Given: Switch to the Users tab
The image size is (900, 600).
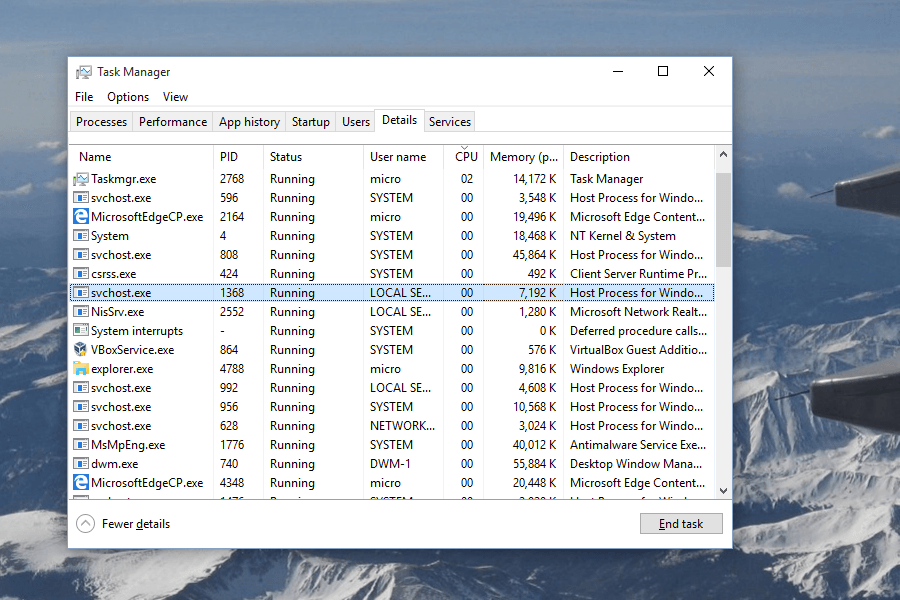Looking at the screenshot, I should point(356,122).
